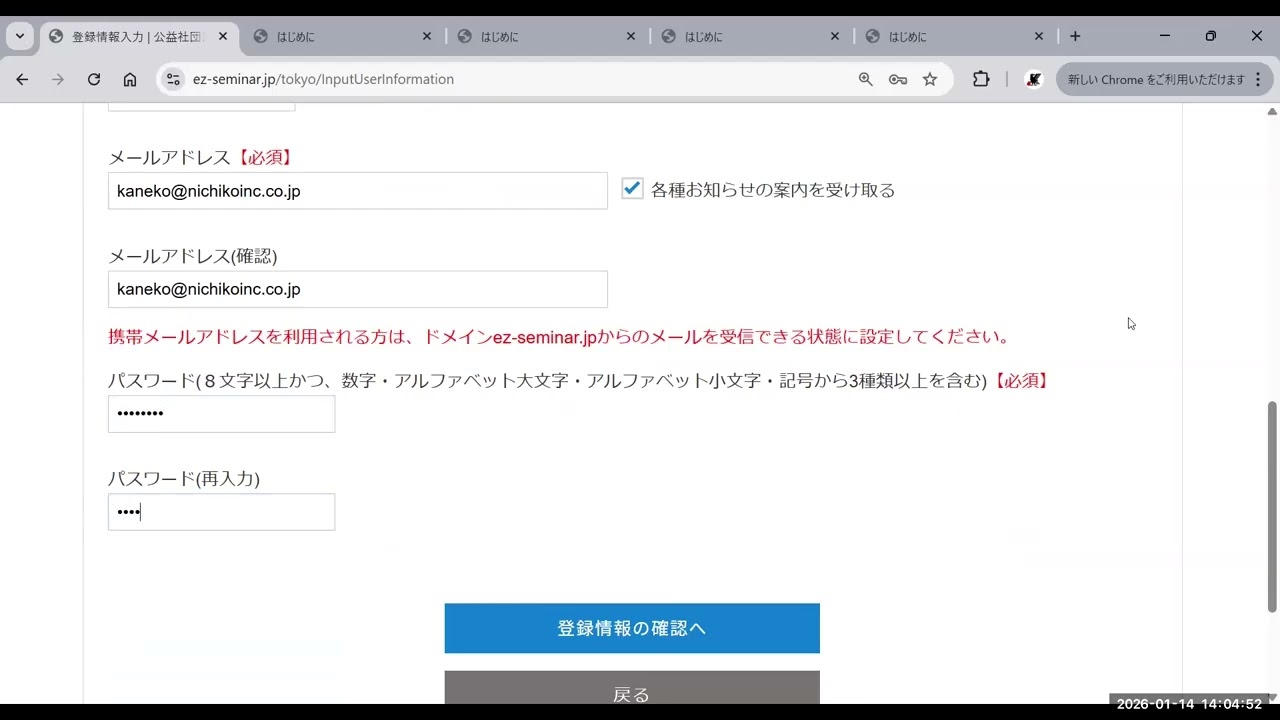The width and height of the screenshot is (1280, 720).
Task: Edit the メールアドレス(確認) confirmation field
Action: pyautogui.click(x=357, y=289)
